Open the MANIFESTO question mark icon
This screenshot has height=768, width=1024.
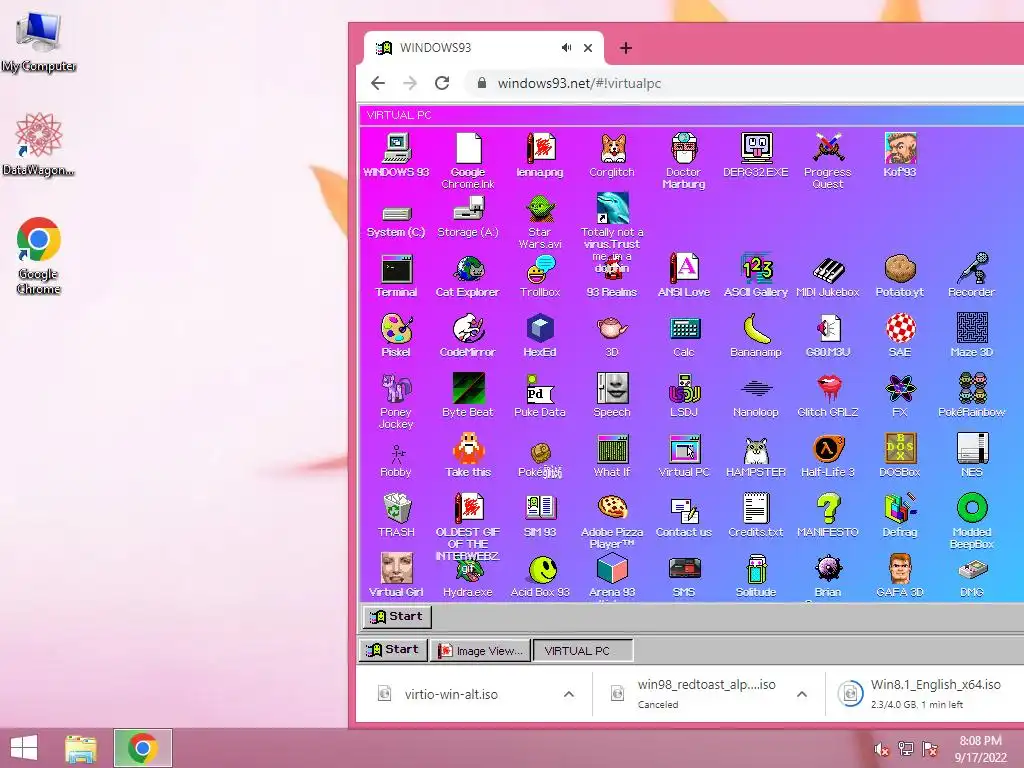pyautogui.click(x=827, y=515)
